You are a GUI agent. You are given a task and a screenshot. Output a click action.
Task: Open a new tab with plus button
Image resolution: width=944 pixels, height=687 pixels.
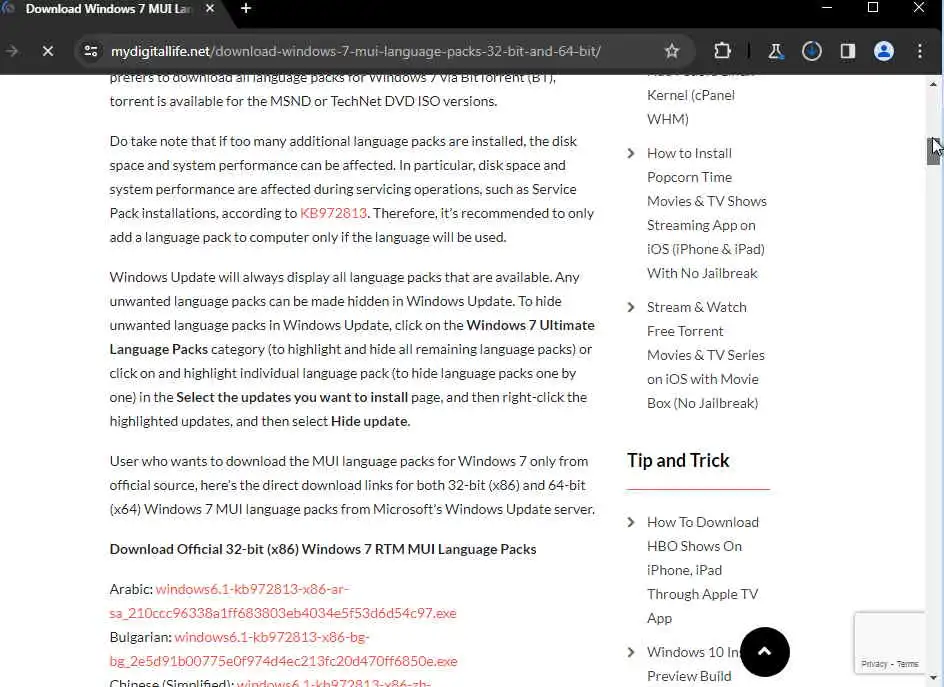(x=246, y=8)
